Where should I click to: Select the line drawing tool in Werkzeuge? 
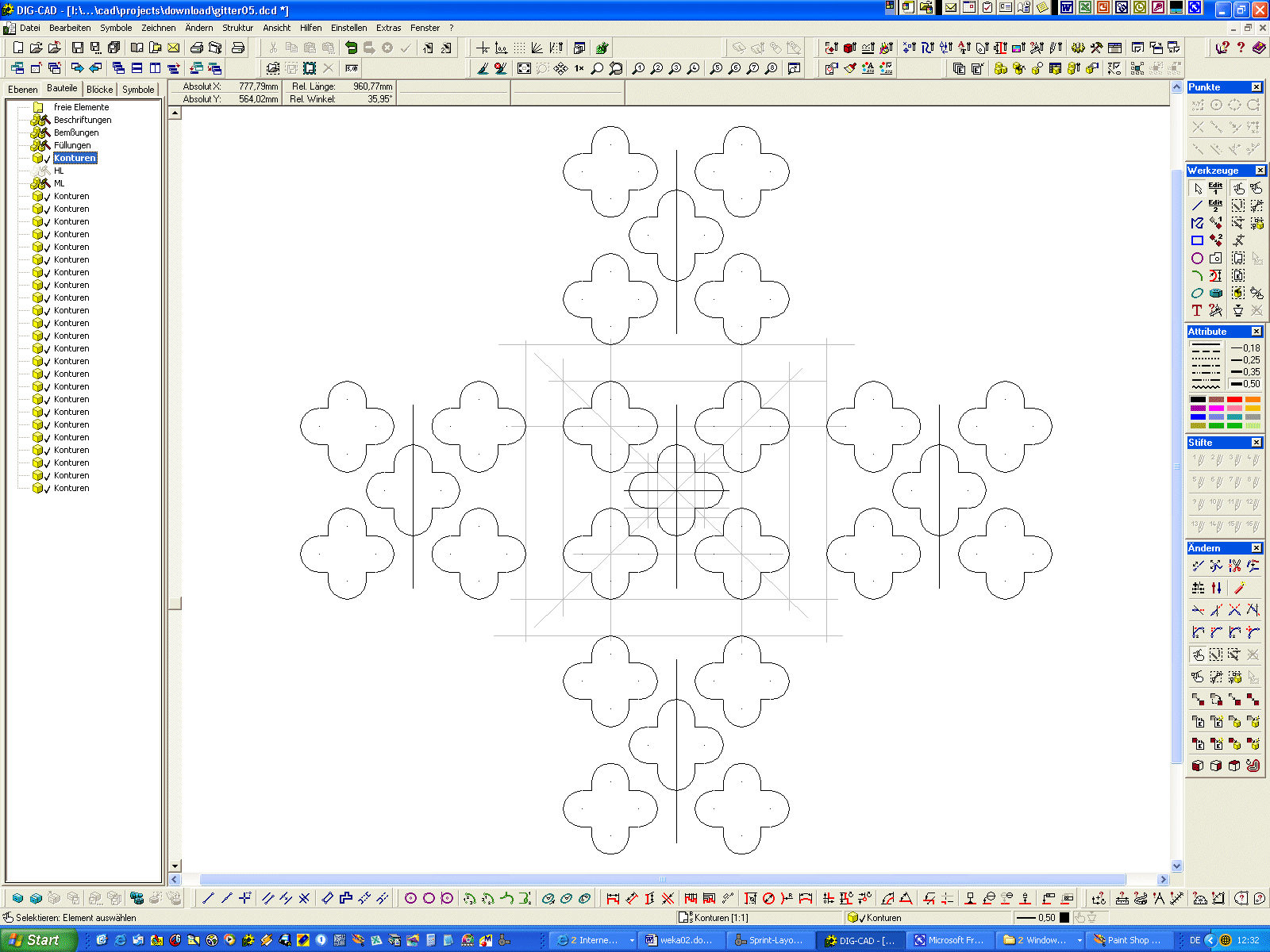pos(1197,205)
